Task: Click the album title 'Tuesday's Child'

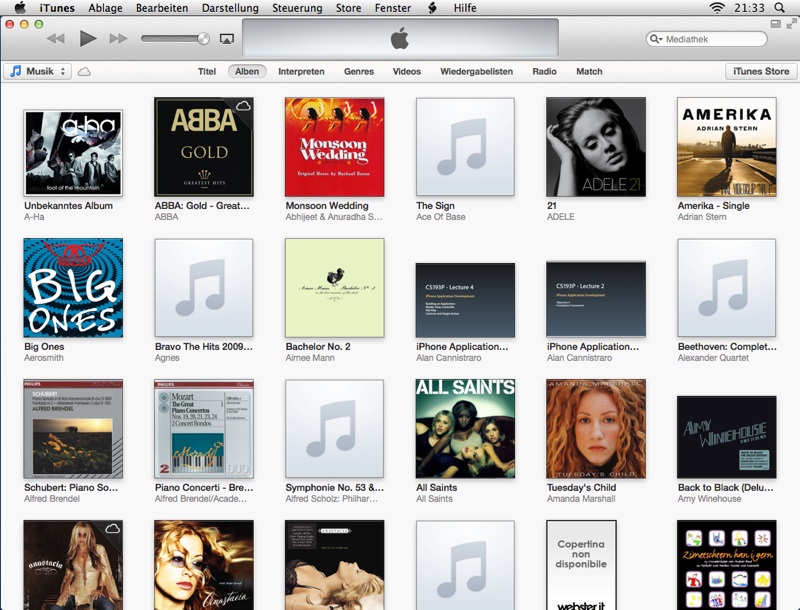Action: point(581,488)
